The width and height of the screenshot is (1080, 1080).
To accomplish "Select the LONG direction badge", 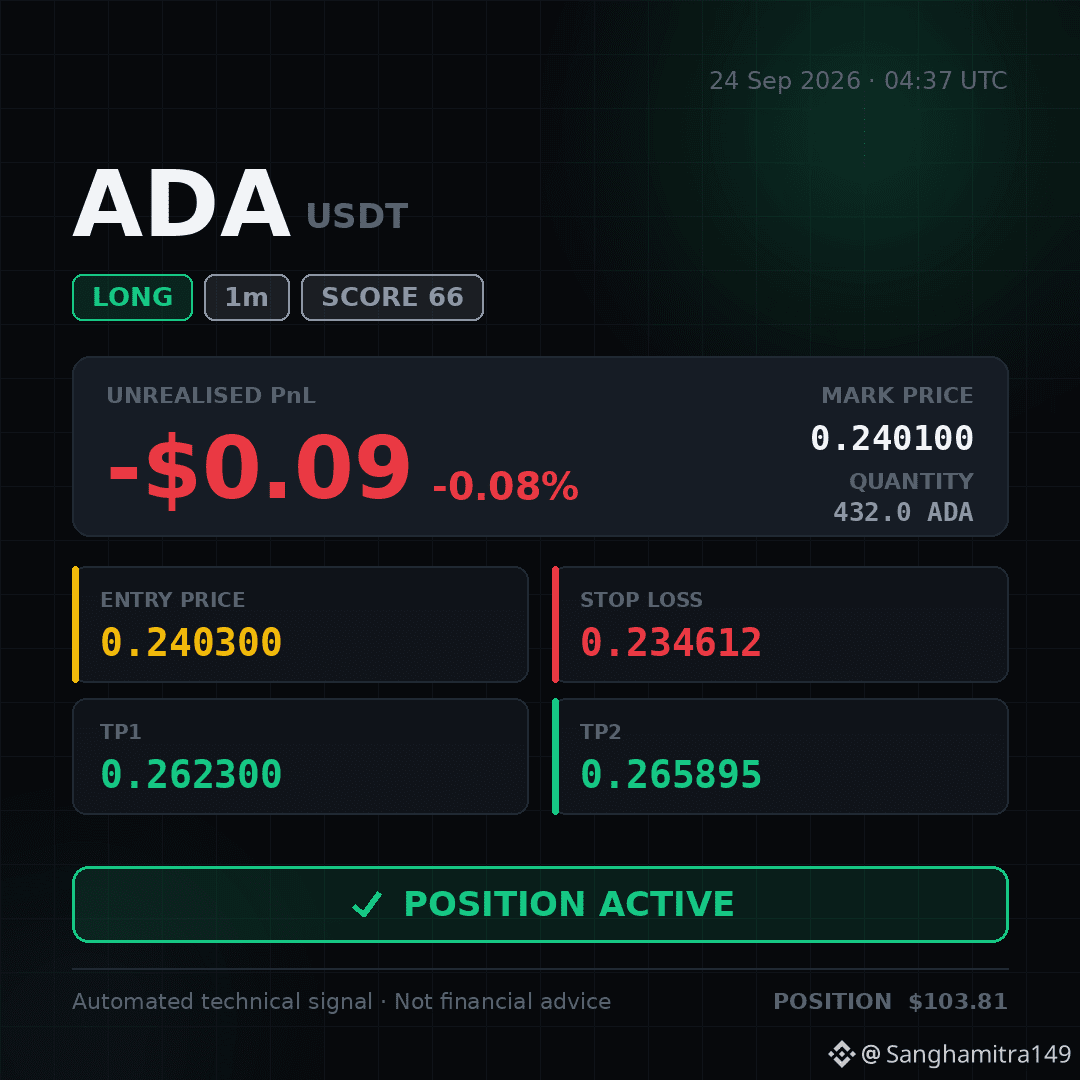I will 132,298.
